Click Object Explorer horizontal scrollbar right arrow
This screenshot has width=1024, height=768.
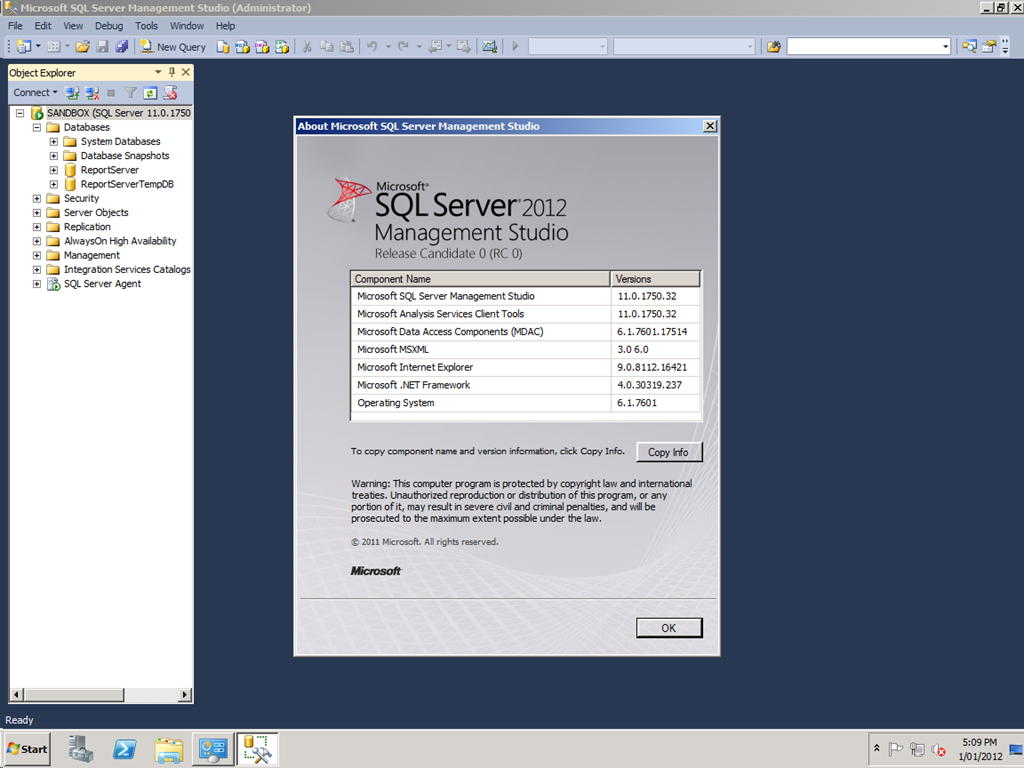185,695
